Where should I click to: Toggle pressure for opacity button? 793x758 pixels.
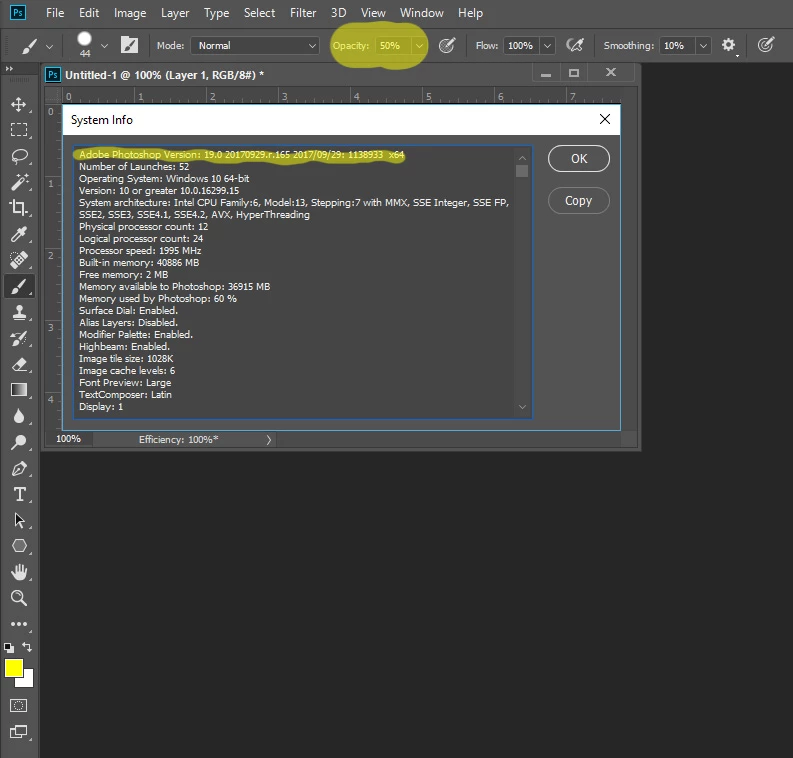tap(447, 46)
